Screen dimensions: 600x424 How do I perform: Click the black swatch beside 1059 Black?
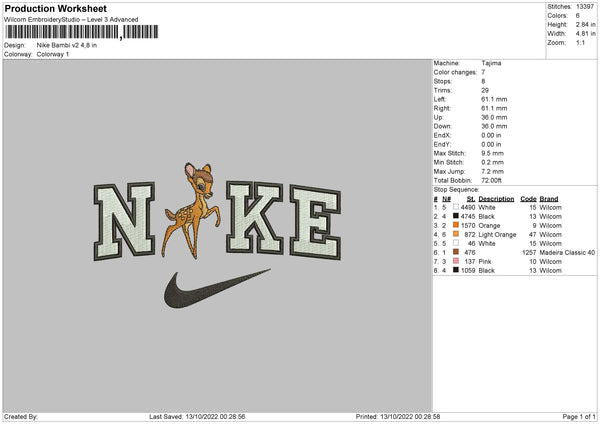pos(456,270)
